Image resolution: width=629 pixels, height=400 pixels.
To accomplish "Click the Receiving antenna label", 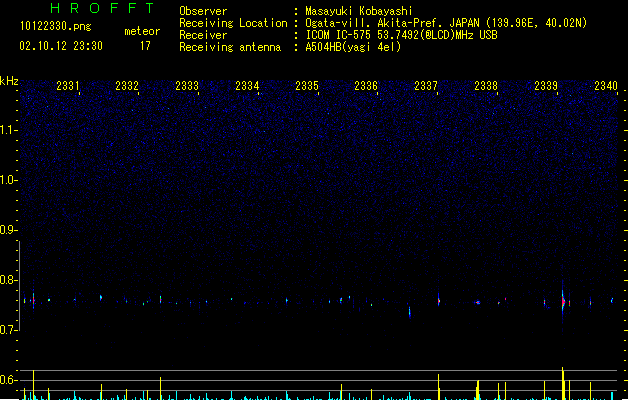I will click(x=230, y=47).
